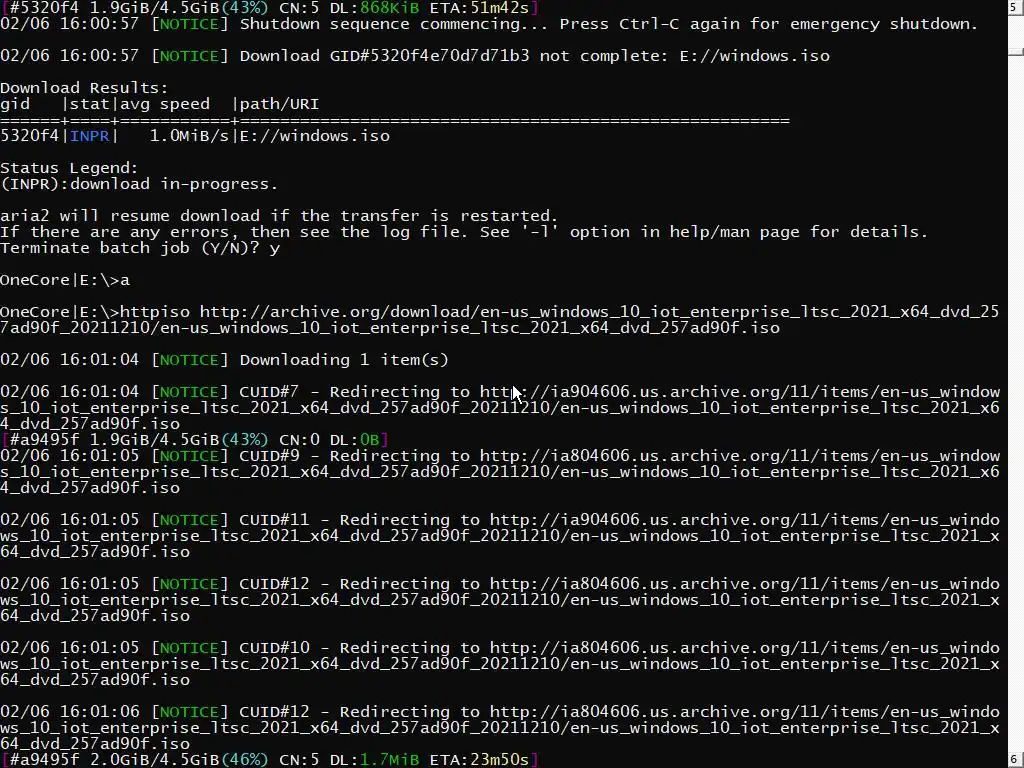Click the 'Status Legend:' heading
This screenshot has height=768, width=1024.
pyautogui.click(x=69, y=168)
